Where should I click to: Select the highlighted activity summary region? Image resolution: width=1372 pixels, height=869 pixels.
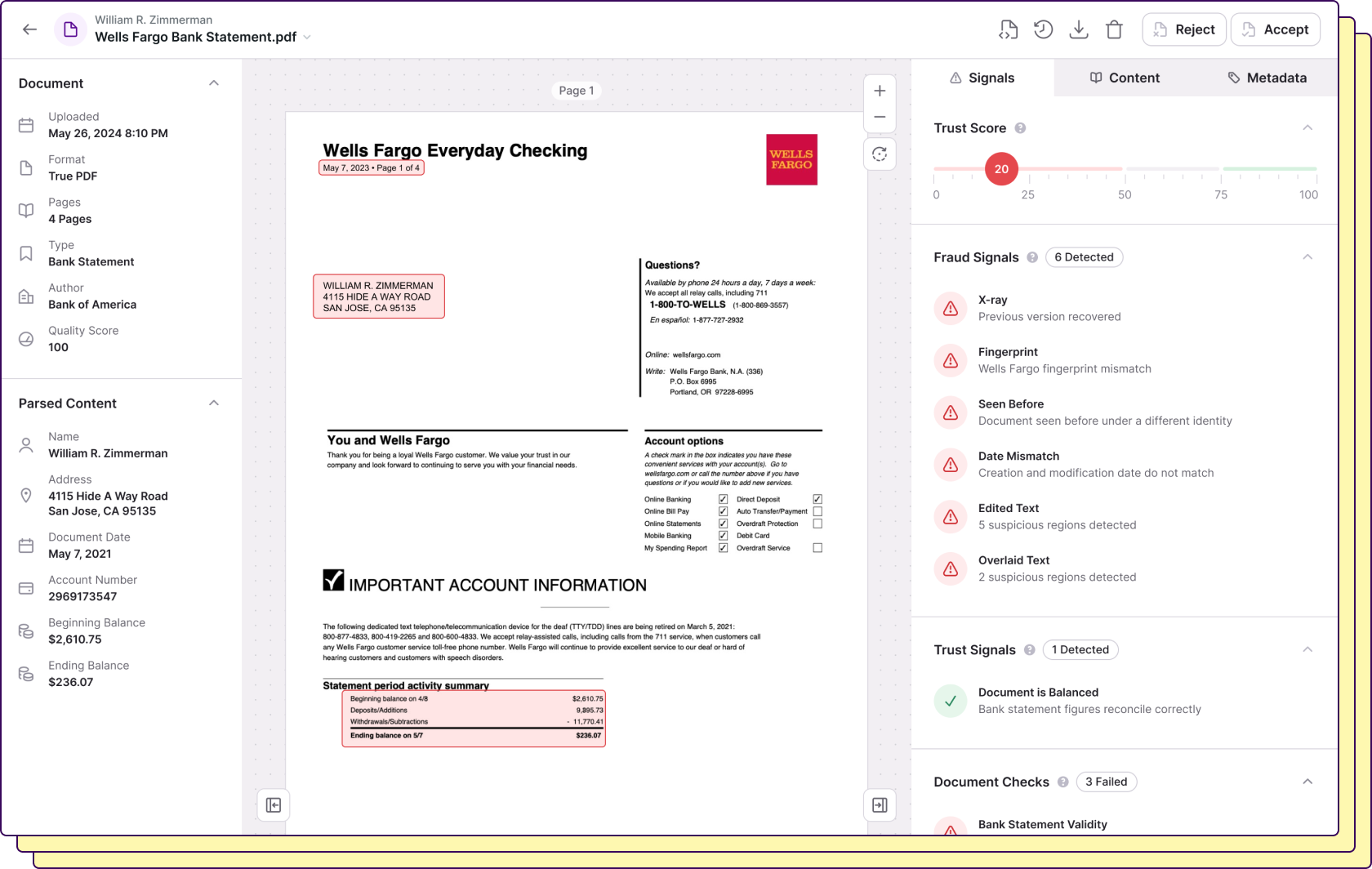pos(474,719)
